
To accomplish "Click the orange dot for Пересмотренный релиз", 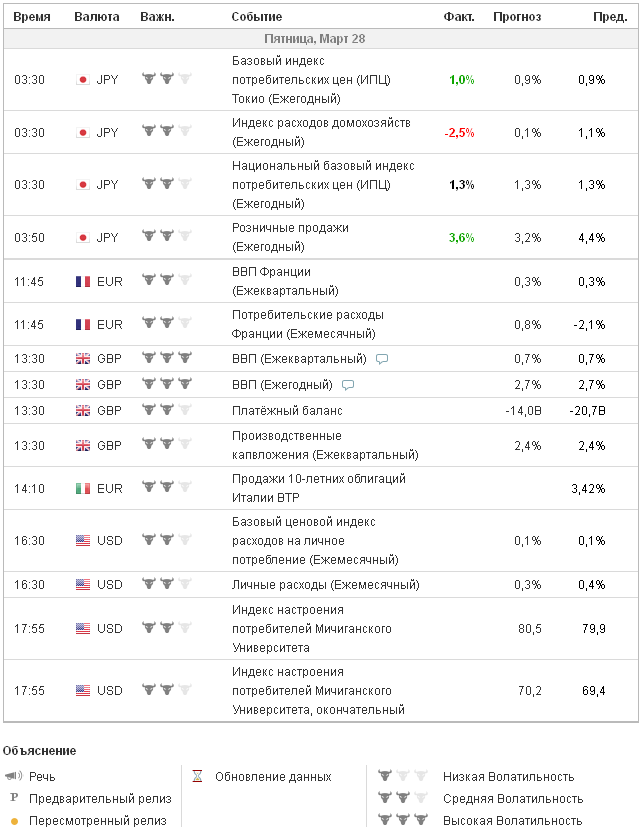I will click(14, 821).
